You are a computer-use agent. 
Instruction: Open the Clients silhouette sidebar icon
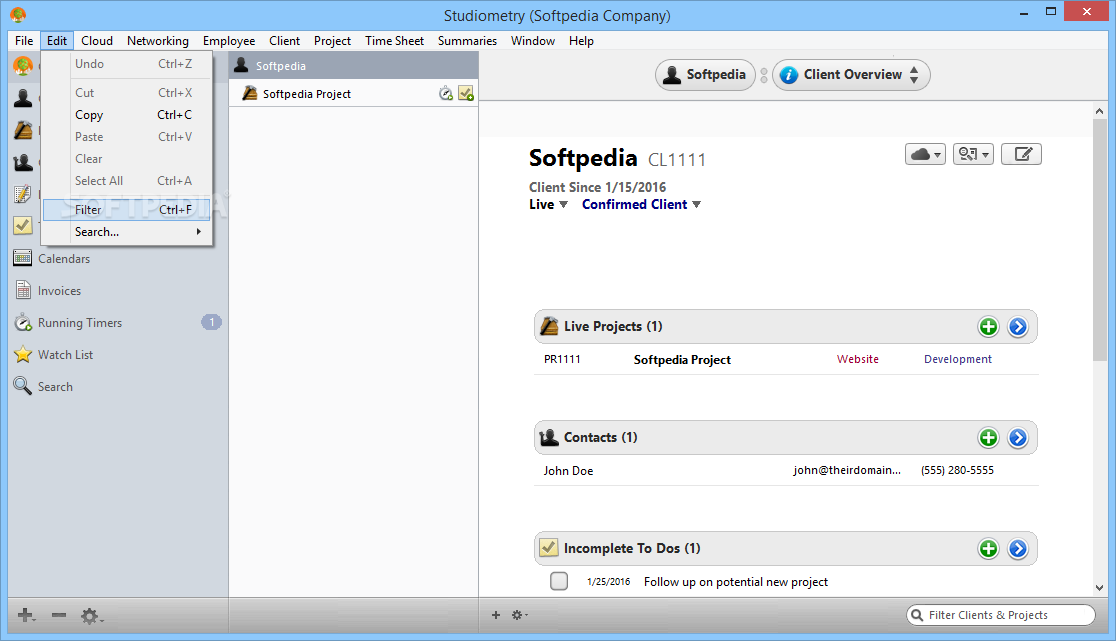[23, 98]
